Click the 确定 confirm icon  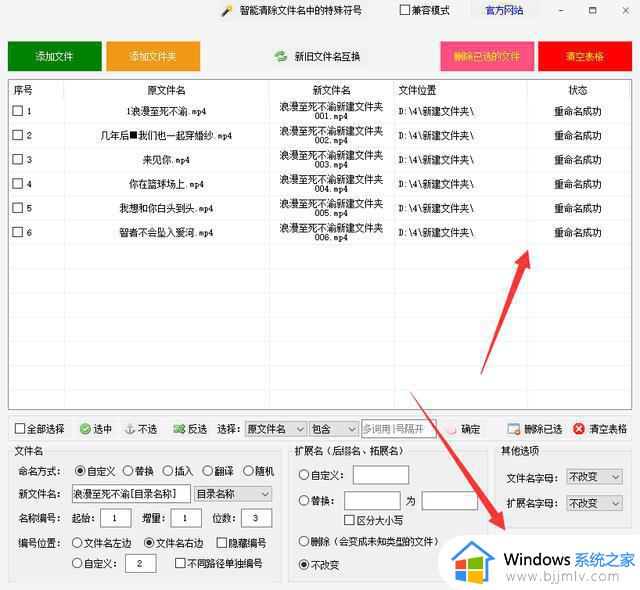click(451, 429)
